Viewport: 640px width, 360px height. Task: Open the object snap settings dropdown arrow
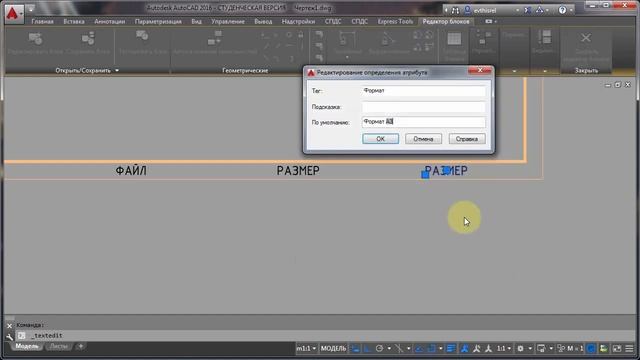(440, 349)
